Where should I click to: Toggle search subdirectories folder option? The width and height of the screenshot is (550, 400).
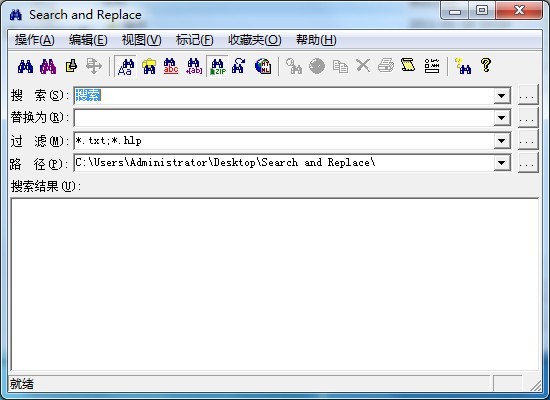pyautogui.click(x=149, y=66)
